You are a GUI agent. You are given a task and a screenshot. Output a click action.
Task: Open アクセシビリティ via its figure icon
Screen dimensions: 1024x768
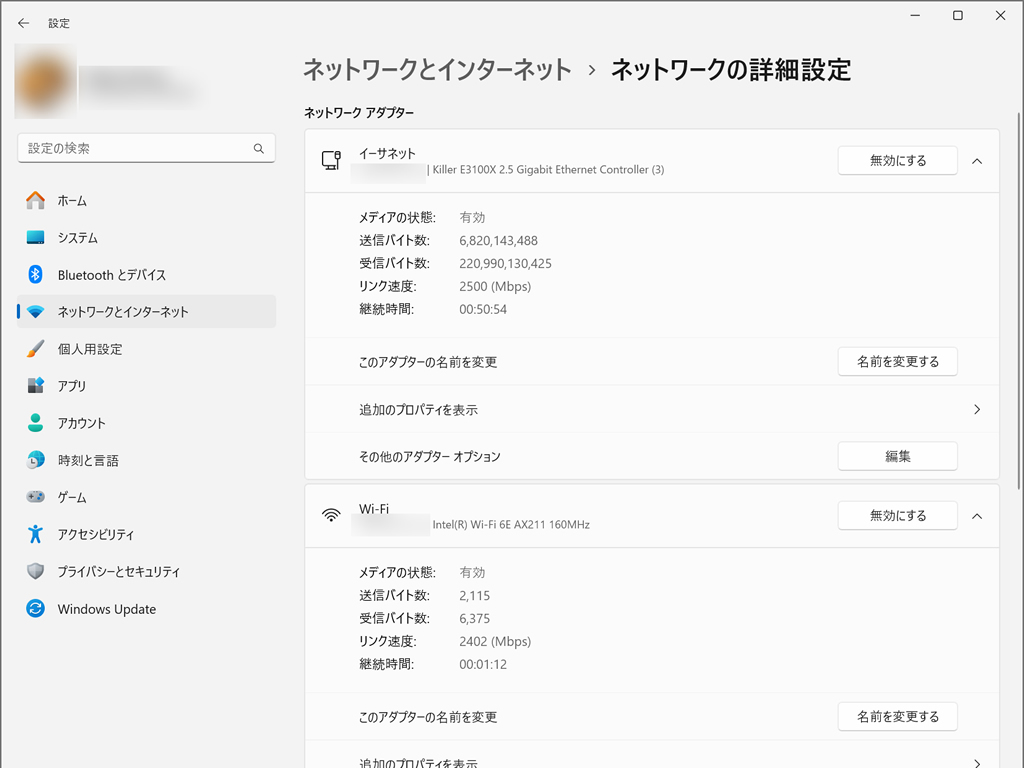(35, 534)
